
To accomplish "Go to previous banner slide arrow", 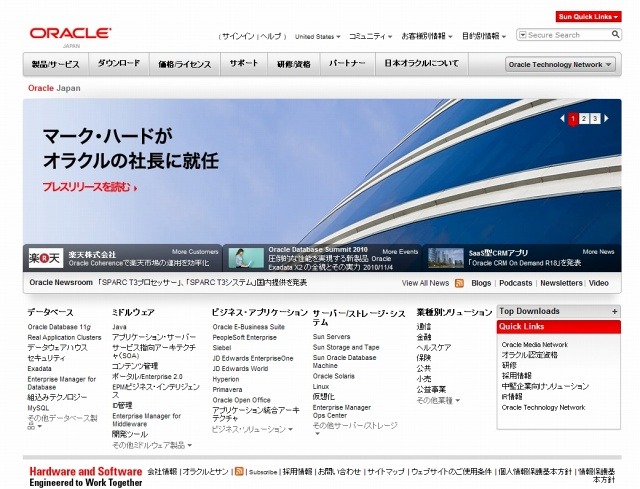I will 562,118.
